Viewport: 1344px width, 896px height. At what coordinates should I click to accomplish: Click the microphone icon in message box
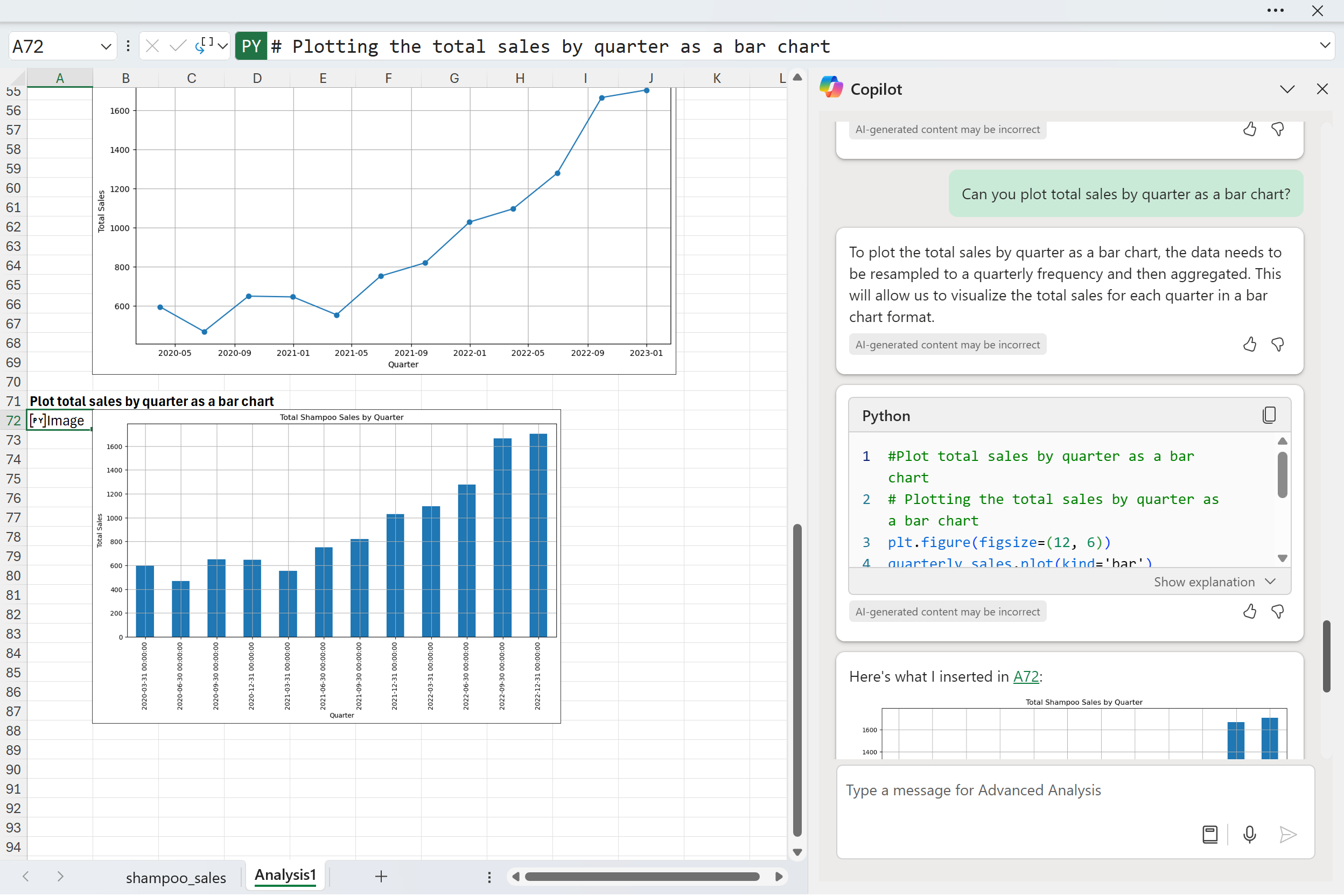tap(1249, 835)
